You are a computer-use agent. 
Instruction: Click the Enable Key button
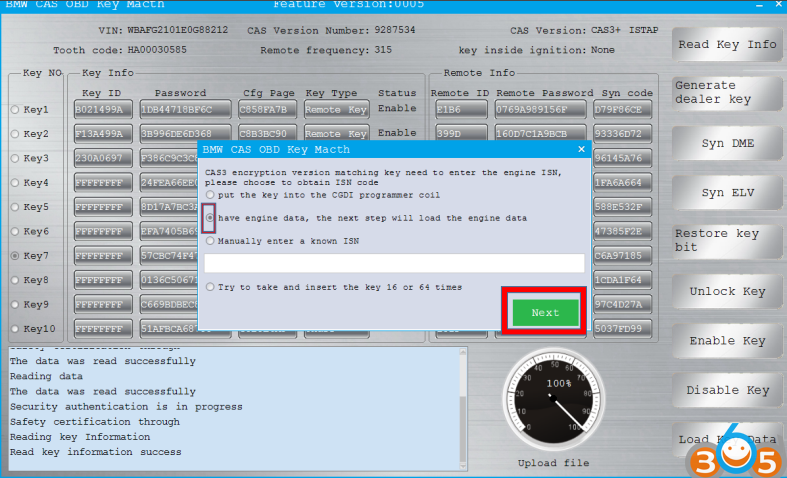[726, 341]
